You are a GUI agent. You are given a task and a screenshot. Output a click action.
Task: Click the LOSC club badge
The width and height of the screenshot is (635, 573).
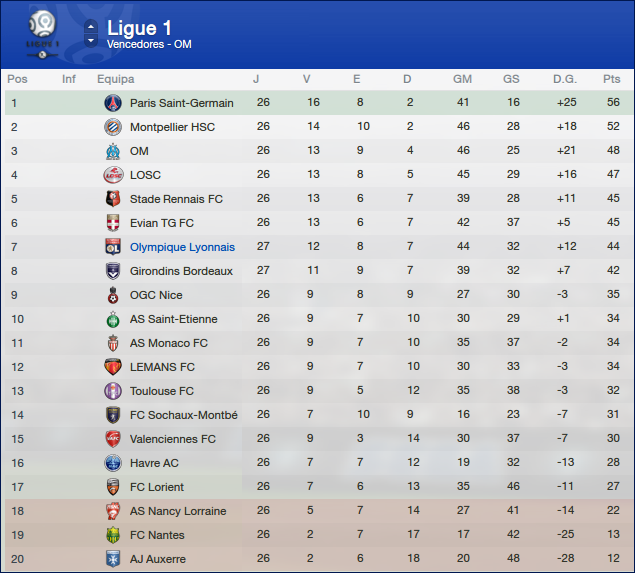click(112, 175)
